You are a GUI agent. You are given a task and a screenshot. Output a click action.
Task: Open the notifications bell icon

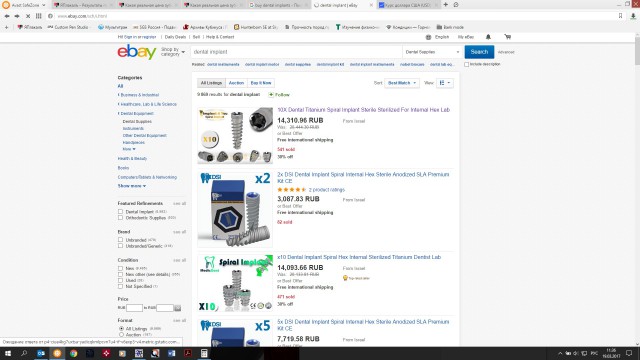click(x=488, y=37)
